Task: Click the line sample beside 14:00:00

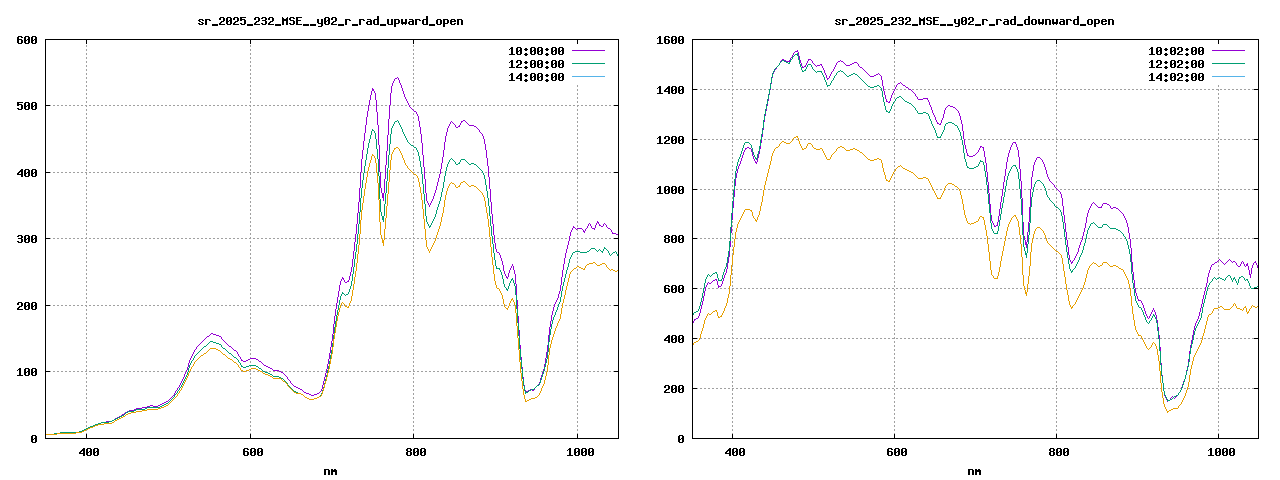Action: 590,76
